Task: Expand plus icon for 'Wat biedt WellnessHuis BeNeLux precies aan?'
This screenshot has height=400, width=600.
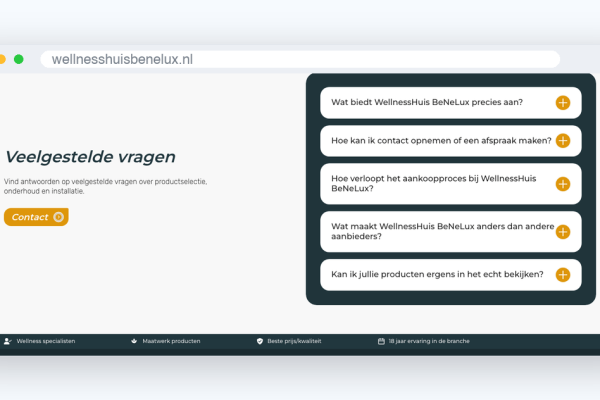Action: point(562,103)
